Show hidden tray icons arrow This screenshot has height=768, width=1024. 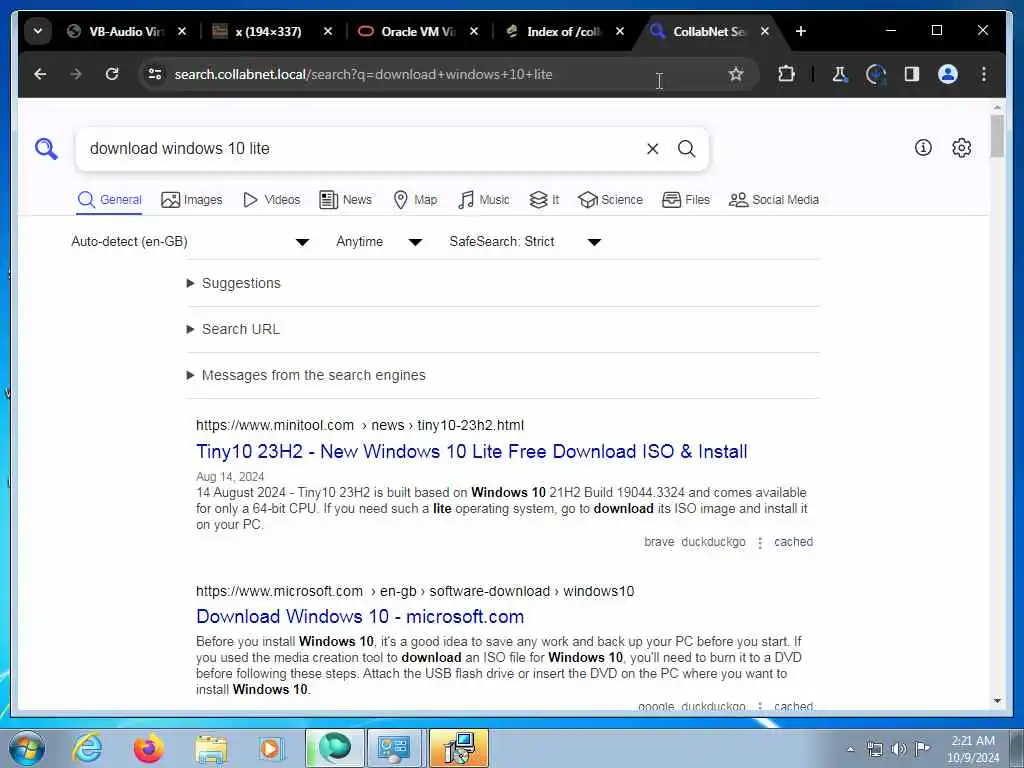850,750
